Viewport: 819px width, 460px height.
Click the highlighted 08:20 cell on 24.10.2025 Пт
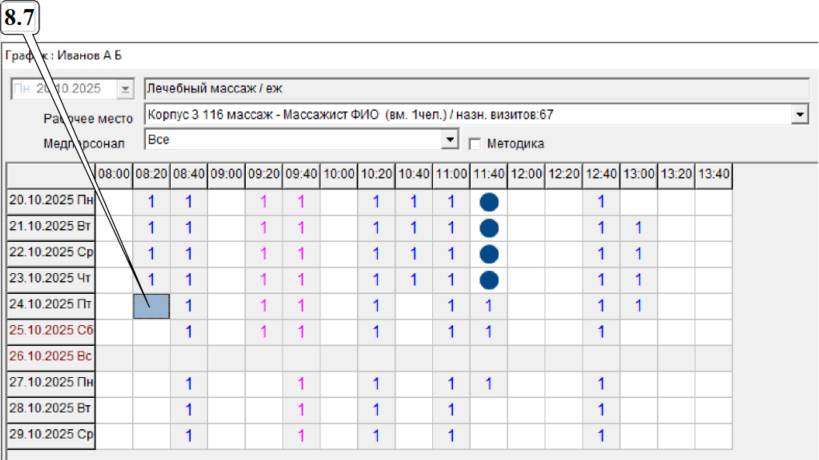coord(151,305)
